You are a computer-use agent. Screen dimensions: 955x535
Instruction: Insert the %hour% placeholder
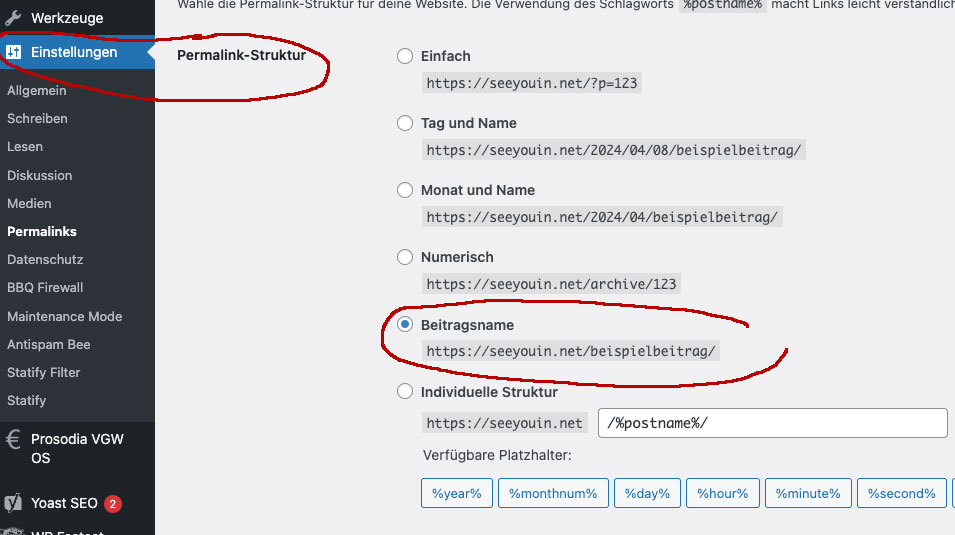pyautogui.click(x=722, y=493)
